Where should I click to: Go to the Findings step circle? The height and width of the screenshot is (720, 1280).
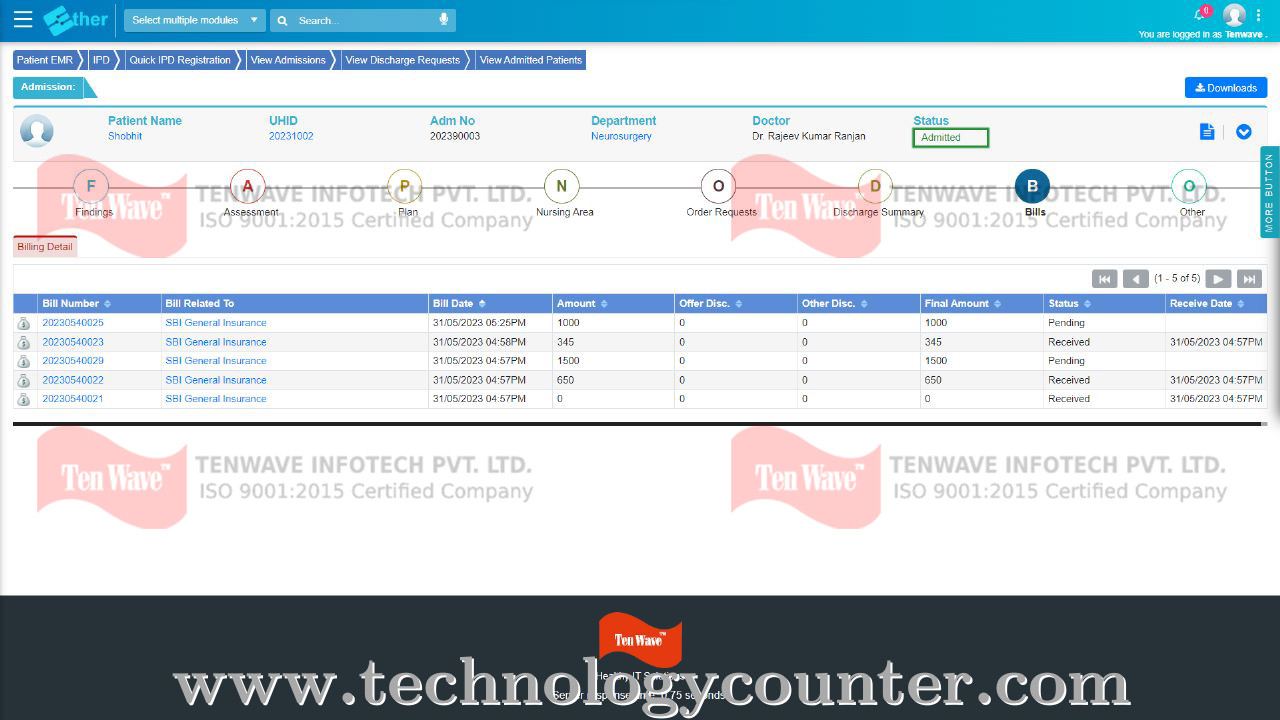tap(91, 186)
